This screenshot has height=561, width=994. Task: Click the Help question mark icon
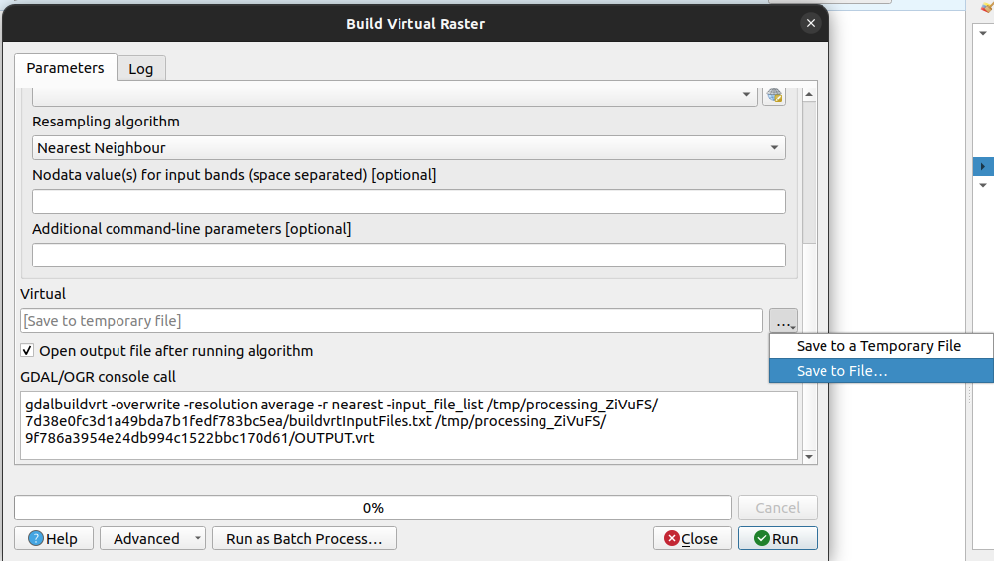pyautogui.click(x=36, y=538)
